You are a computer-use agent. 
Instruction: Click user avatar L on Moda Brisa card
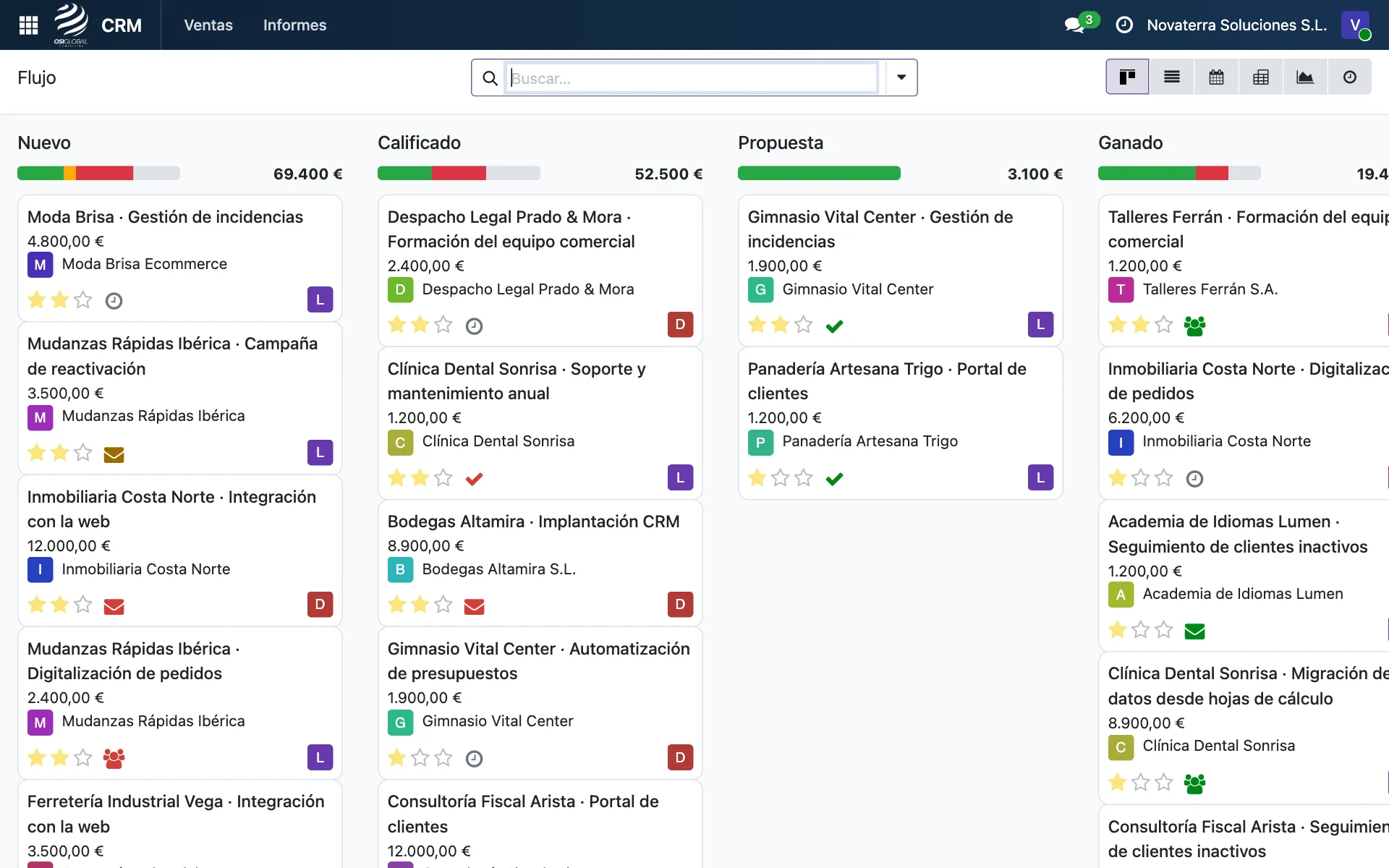pyautogui.click(x=320, y=299)
